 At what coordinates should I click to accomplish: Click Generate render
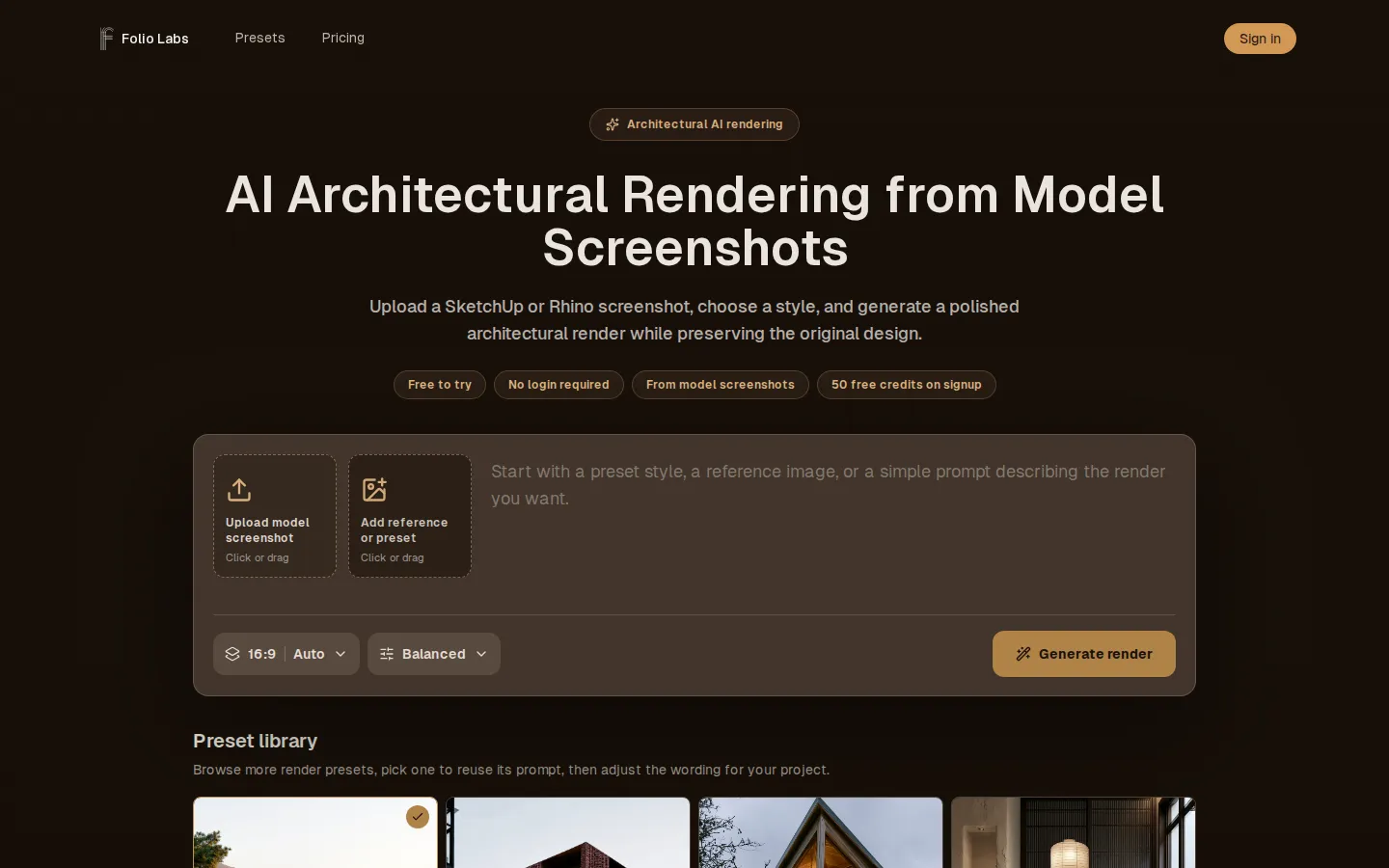pyautogui.click(x=1084, y=654)
